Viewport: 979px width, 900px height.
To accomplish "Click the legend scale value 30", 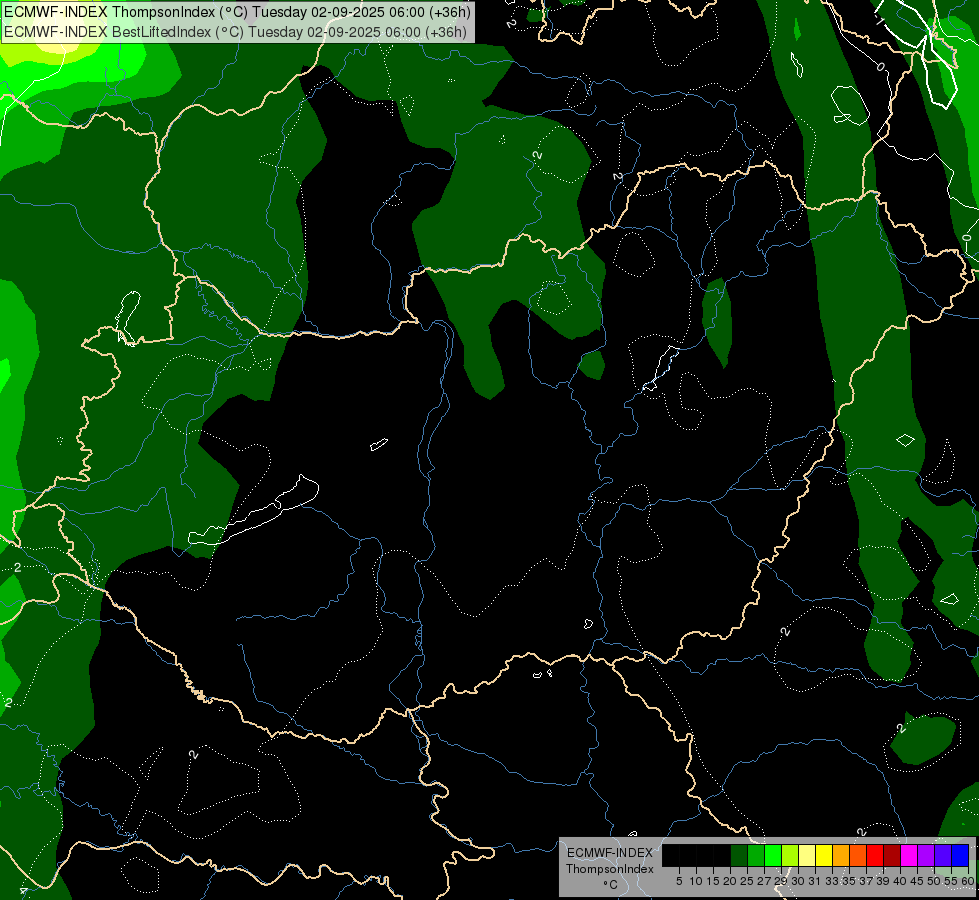I will point(799,881).
